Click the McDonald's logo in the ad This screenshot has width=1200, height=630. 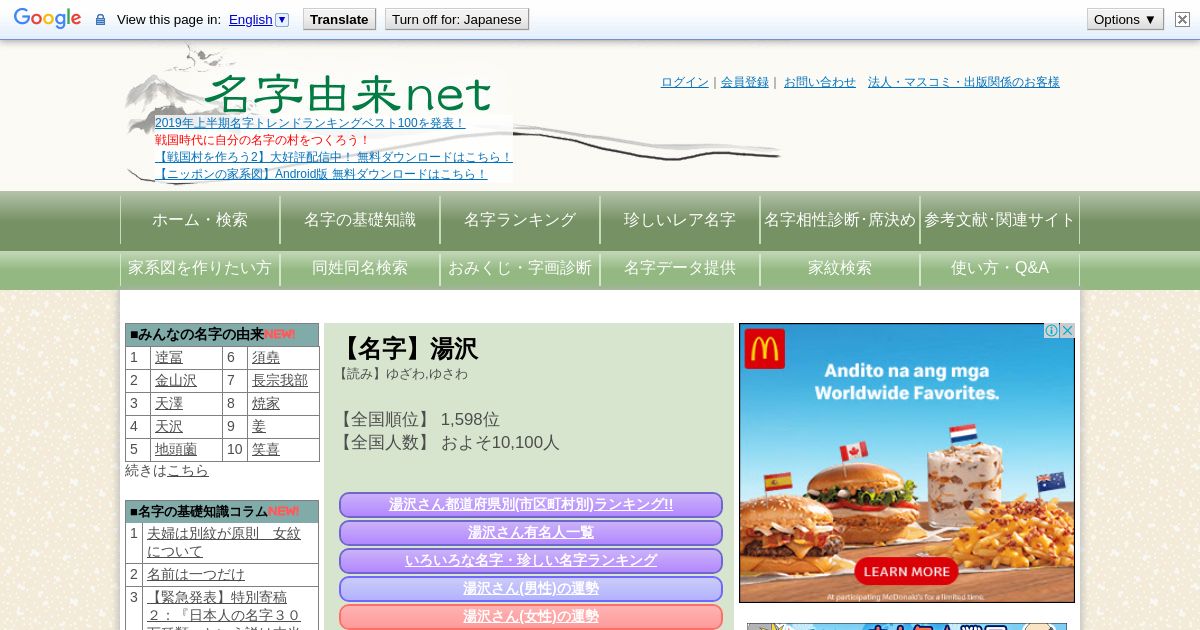[x=765, y=349]
